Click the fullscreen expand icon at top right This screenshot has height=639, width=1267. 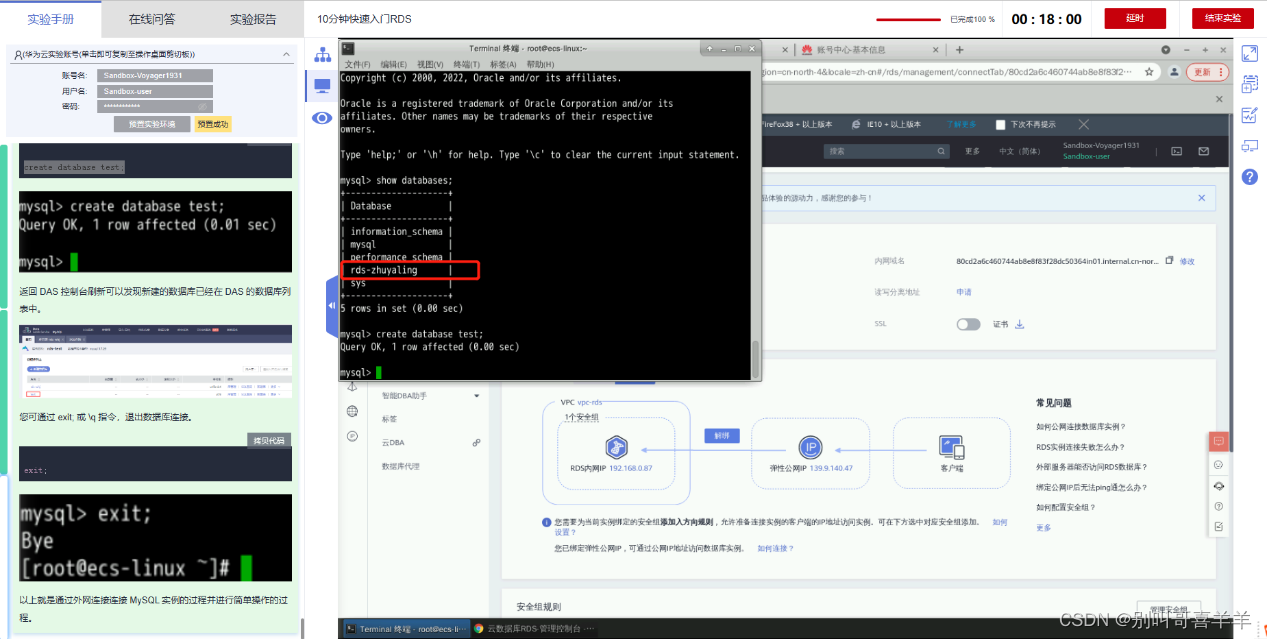coord(1249,53)
